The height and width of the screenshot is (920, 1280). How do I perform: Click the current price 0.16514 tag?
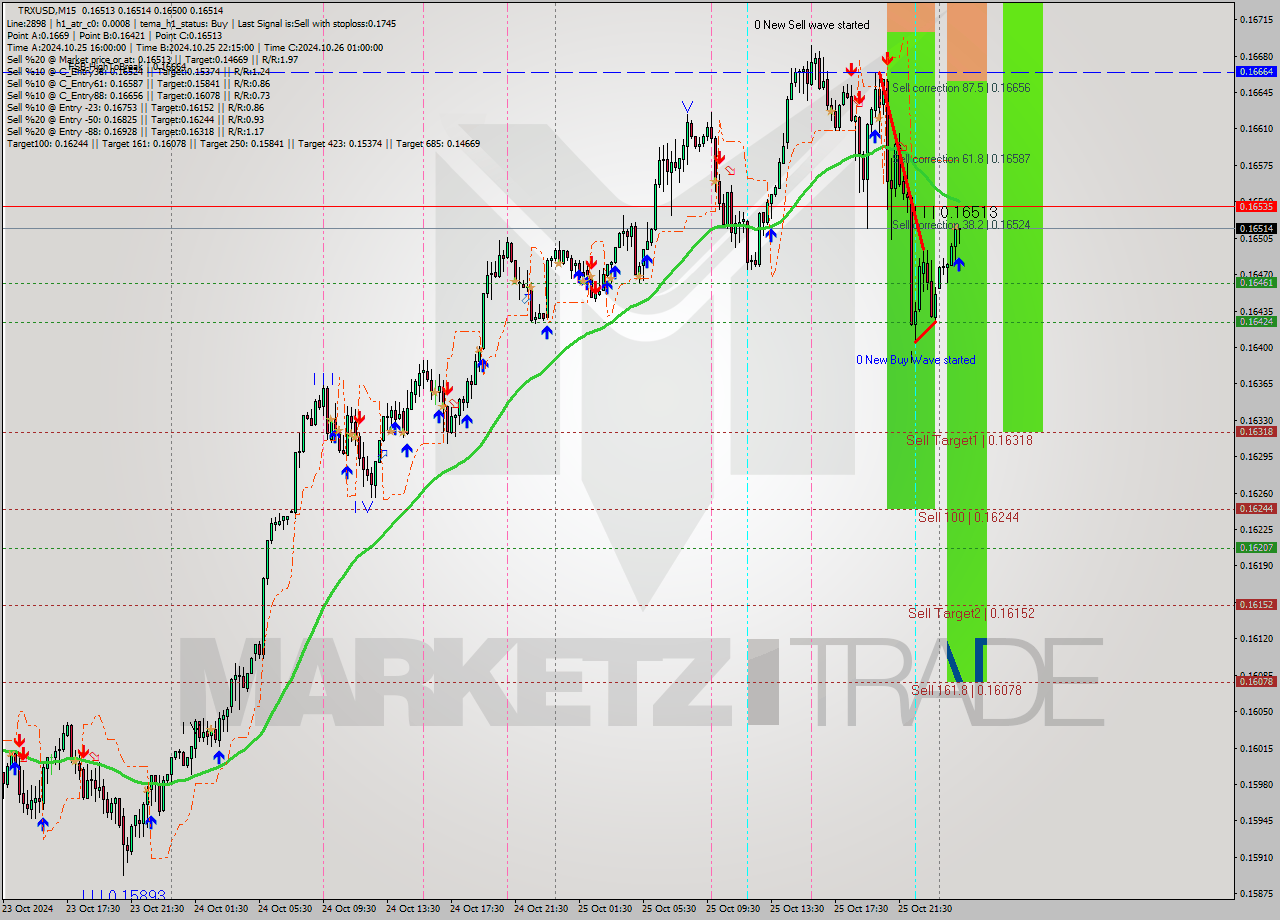pos(1256,228)
